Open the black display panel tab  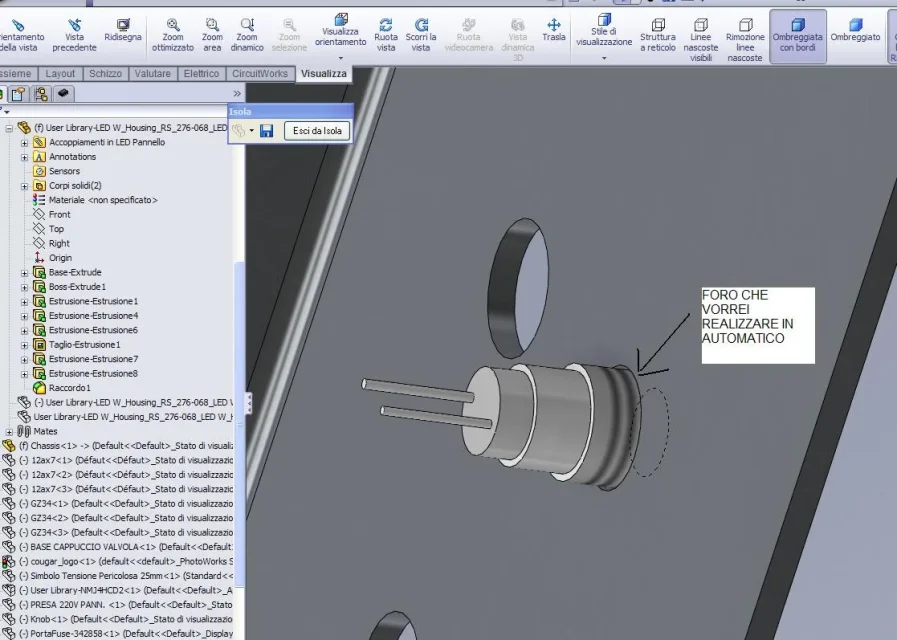pos(63,93)
